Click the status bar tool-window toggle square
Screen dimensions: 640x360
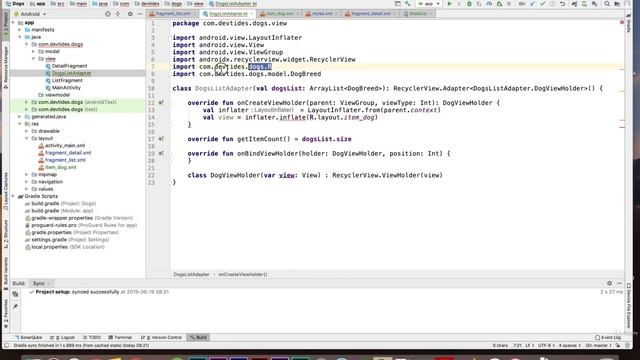pyautogui.click(x=6, y=346)
